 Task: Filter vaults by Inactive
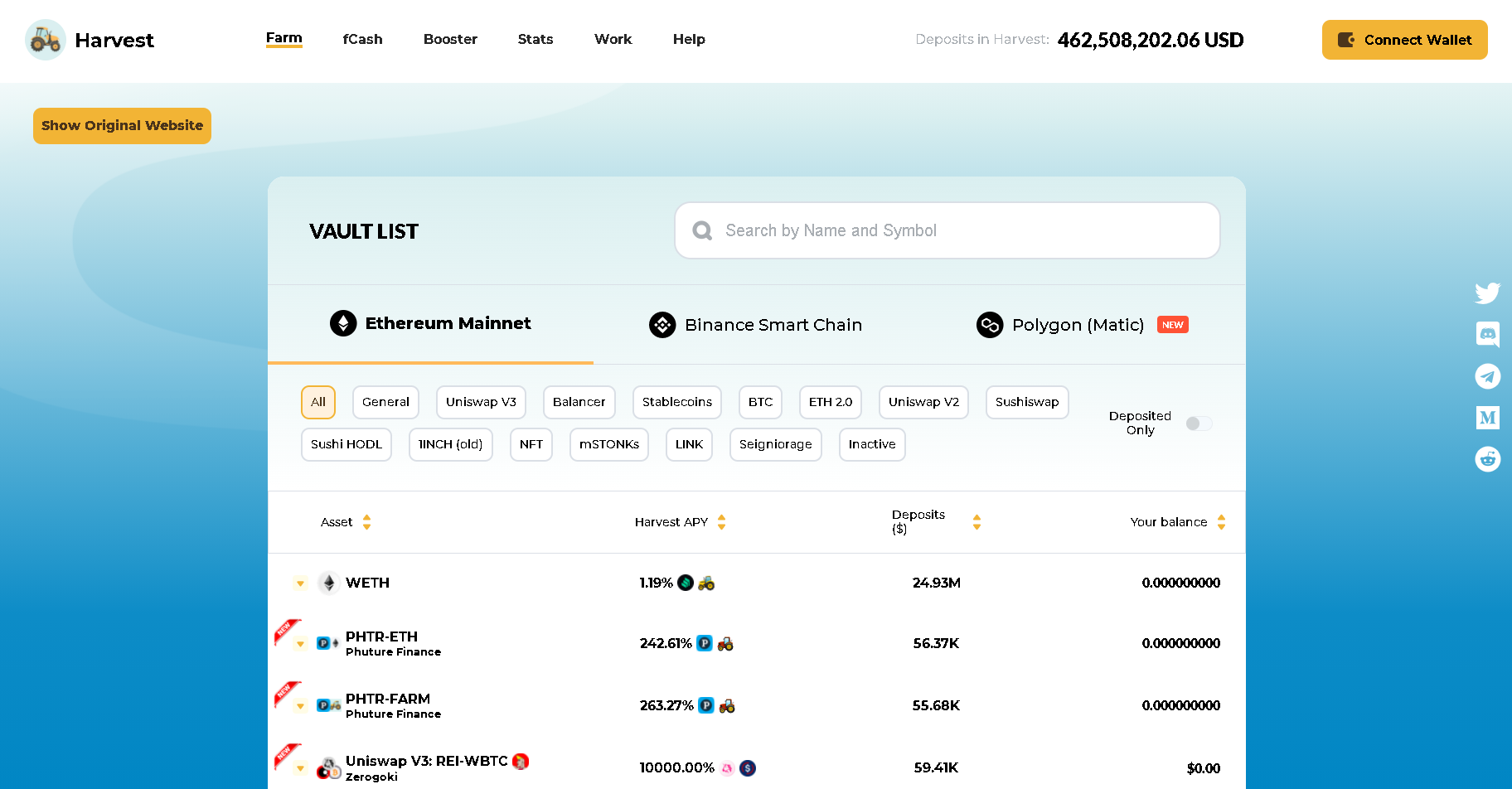872,444
